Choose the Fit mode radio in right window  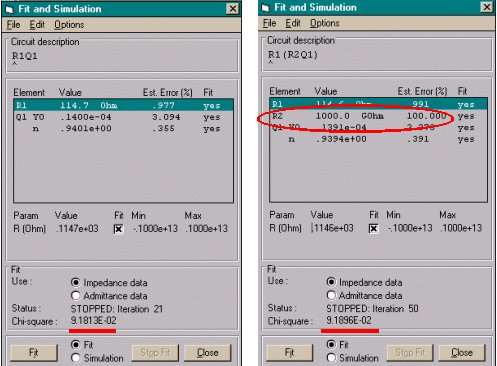(x=331, y=344)
